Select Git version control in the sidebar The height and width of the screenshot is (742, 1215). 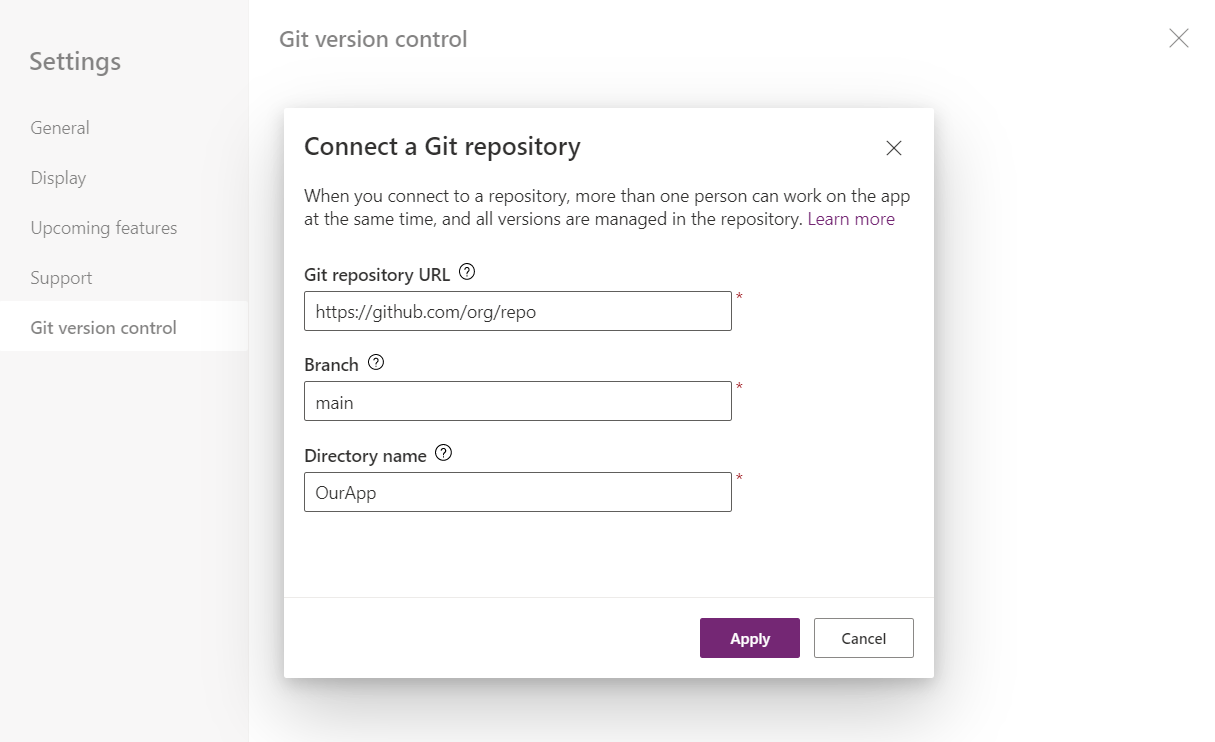pos(103,327)
